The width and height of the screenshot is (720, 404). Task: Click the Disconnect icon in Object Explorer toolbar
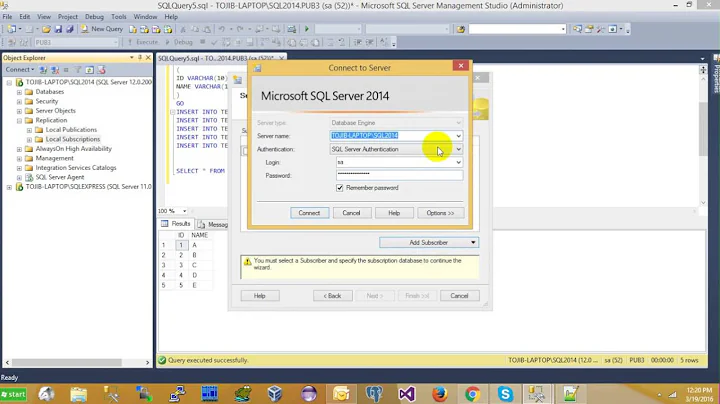55,70
